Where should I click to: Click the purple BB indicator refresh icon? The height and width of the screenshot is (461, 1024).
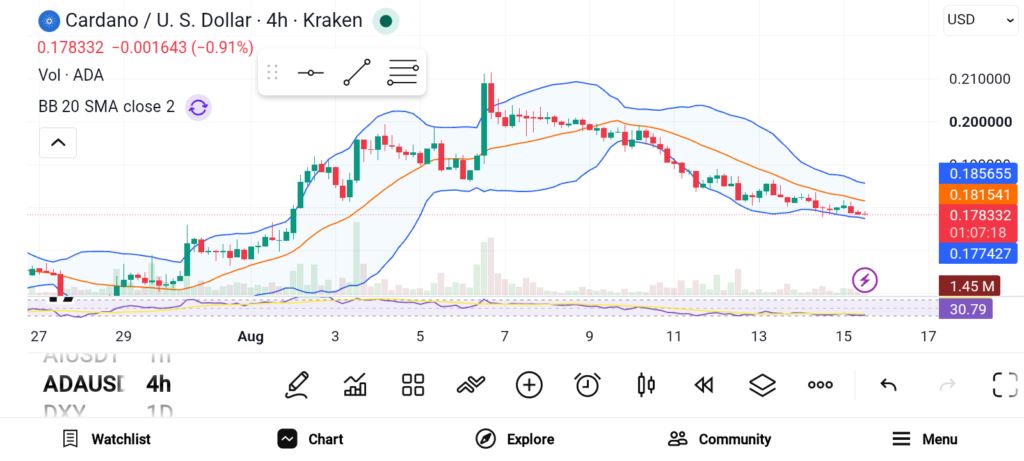[198, 107]
